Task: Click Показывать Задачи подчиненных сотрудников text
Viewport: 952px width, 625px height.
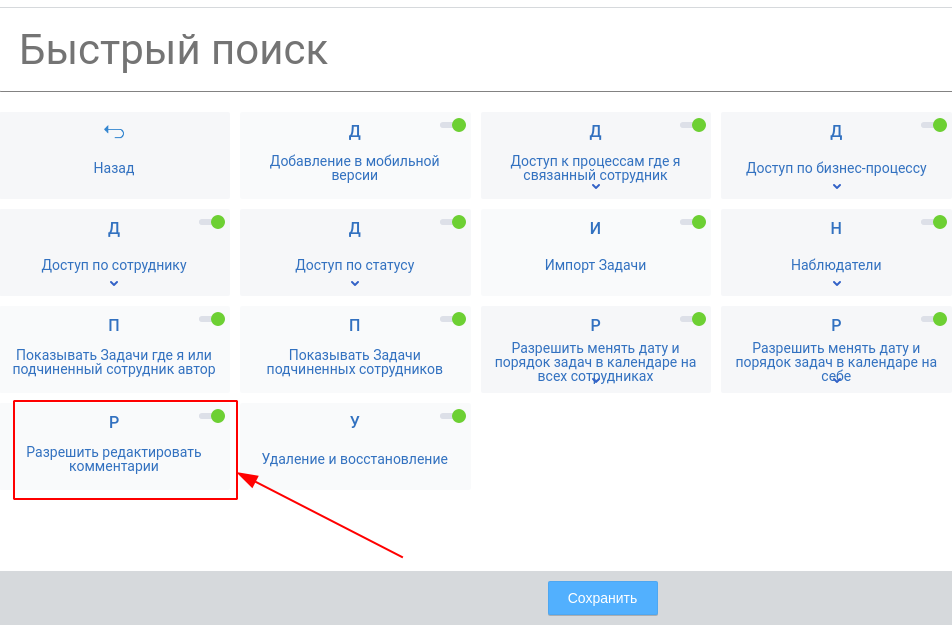Action: click(x=355, y=362)
